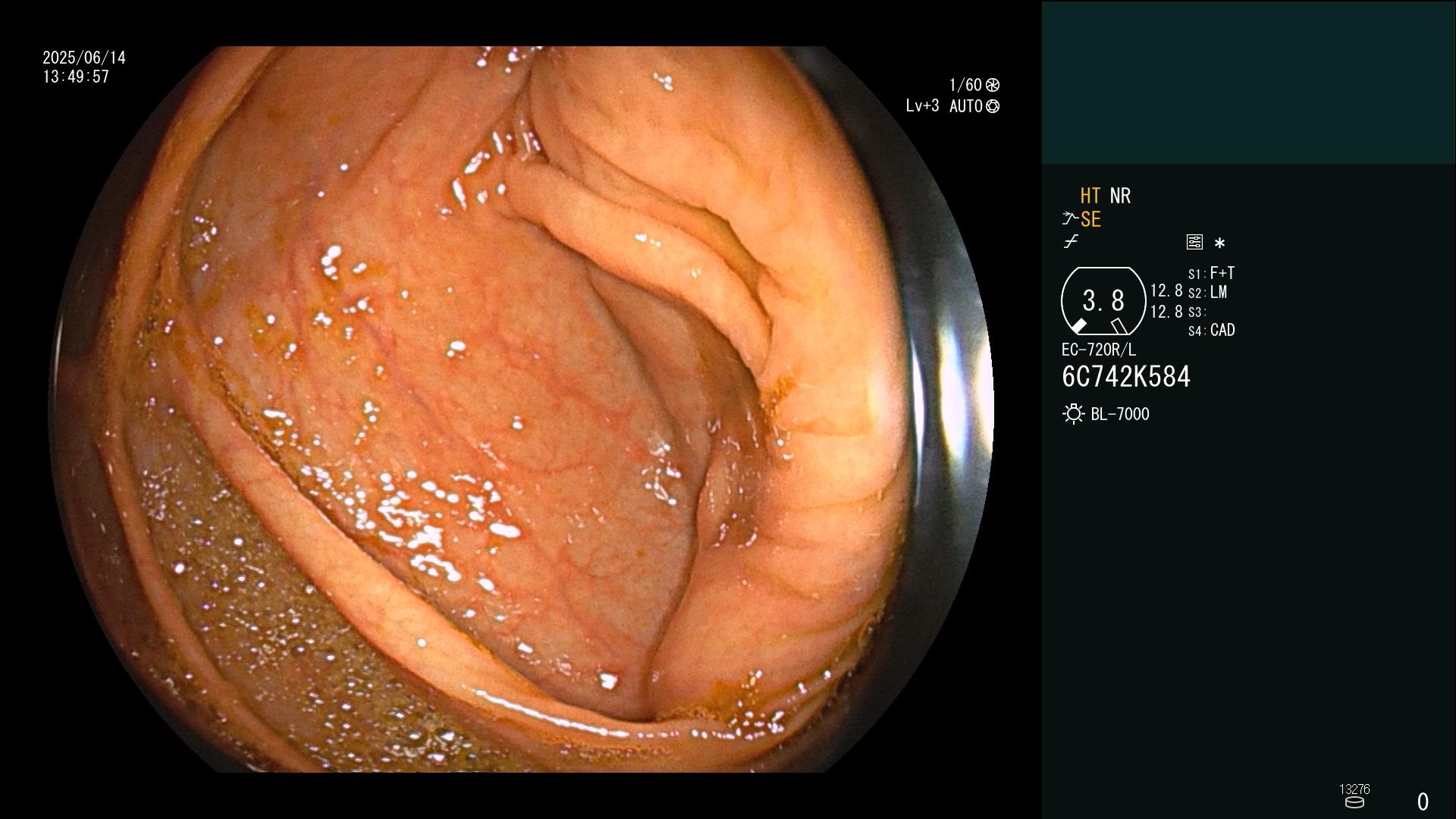Viewport: 1456px width, 819px height.
Task: Click the empty S3: switch assignment
Action: [1197, 312]
